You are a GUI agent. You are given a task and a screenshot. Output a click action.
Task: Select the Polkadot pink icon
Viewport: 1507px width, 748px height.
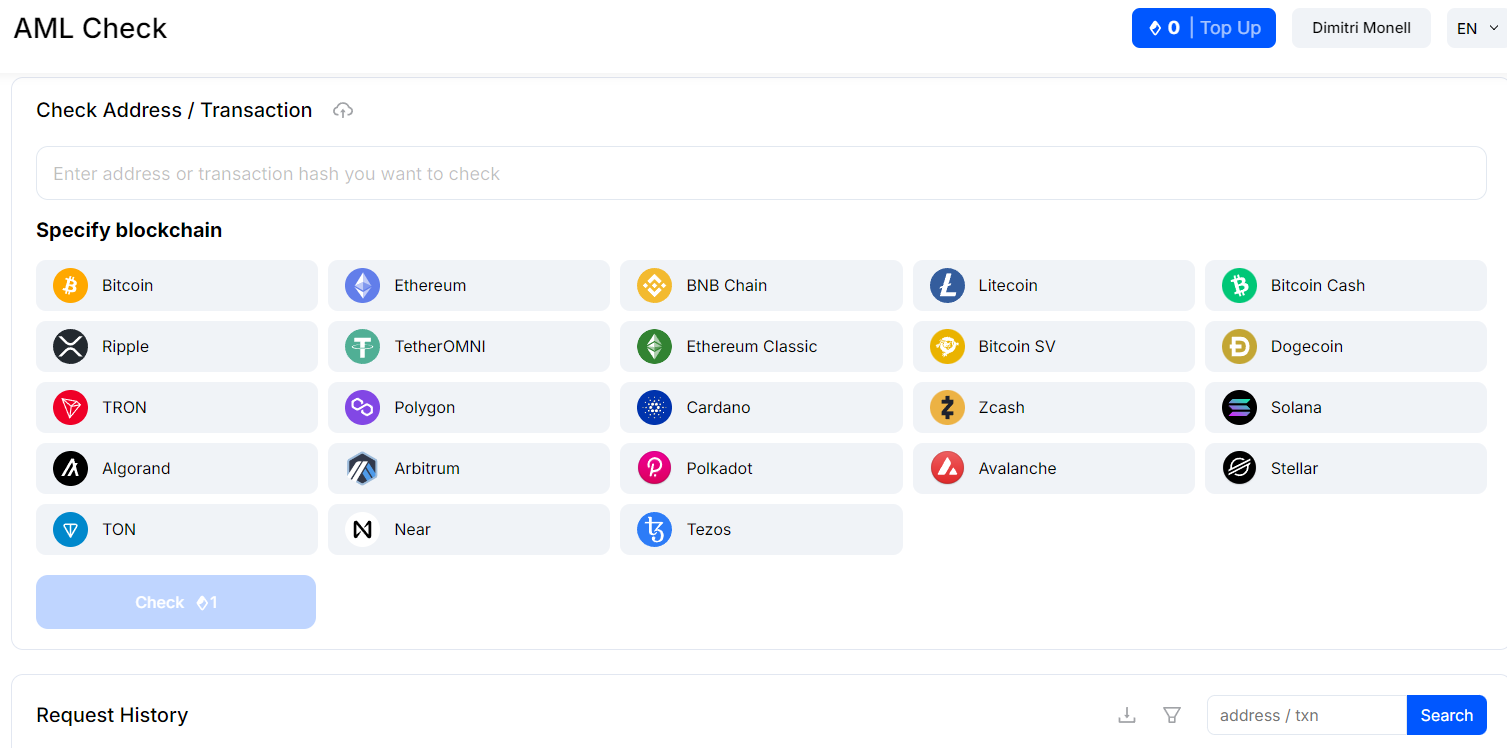tap(654, 469)
